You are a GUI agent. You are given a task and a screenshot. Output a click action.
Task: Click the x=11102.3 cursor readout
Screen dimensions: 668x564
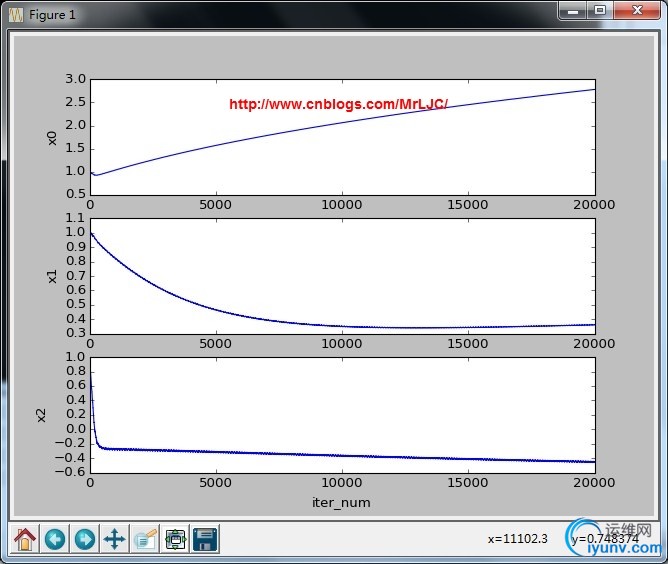tap(518, 539)
